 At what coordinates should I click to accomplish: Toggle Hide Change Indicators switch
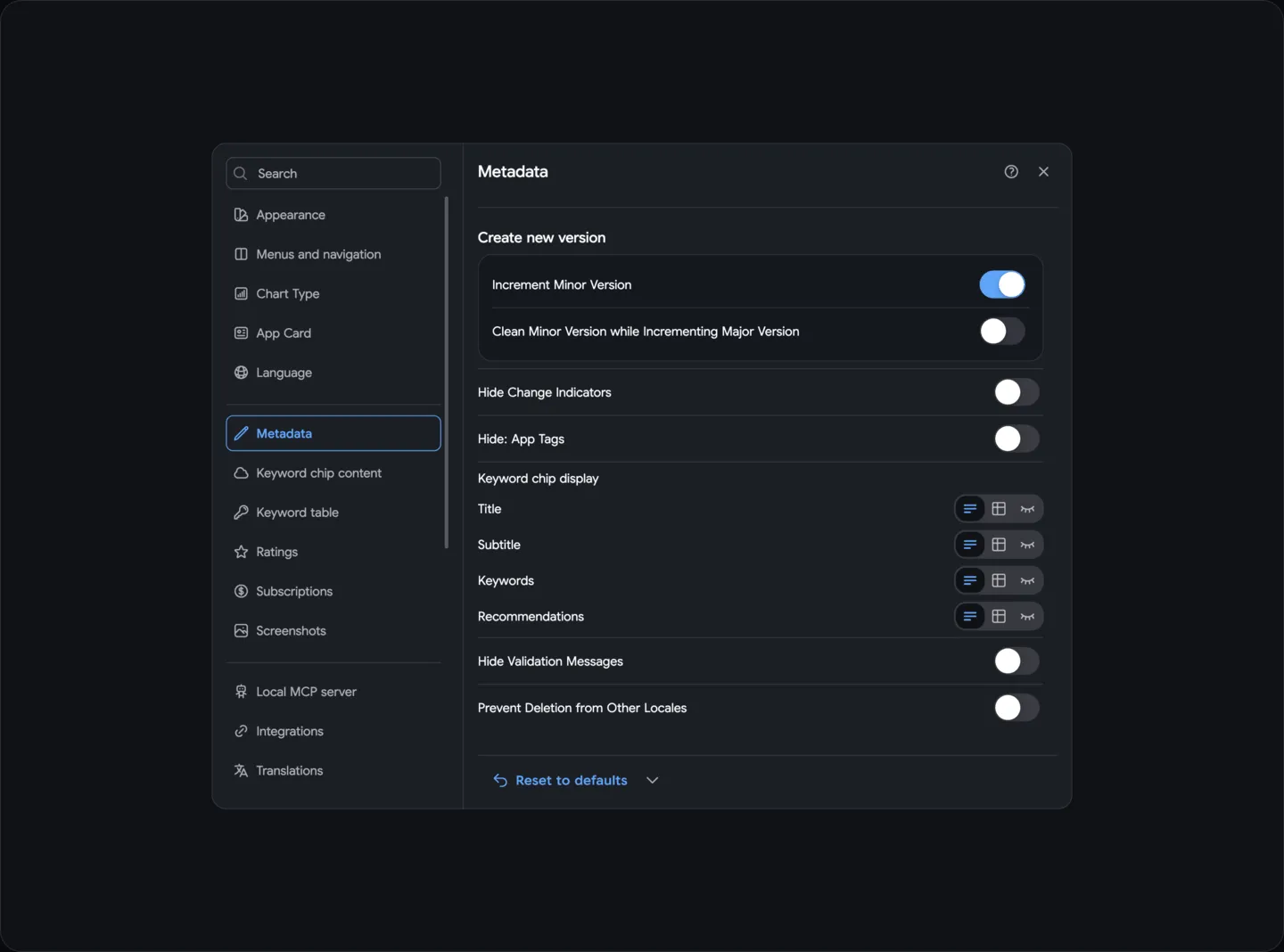pyautogui.click(x=1017, y=392)
